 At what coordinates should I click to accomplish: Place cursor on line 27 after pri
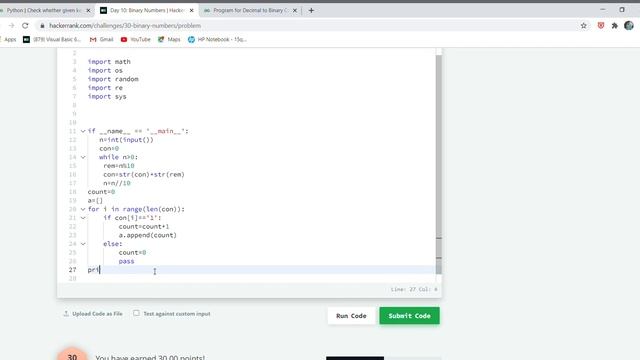click(x=100, y=270)
